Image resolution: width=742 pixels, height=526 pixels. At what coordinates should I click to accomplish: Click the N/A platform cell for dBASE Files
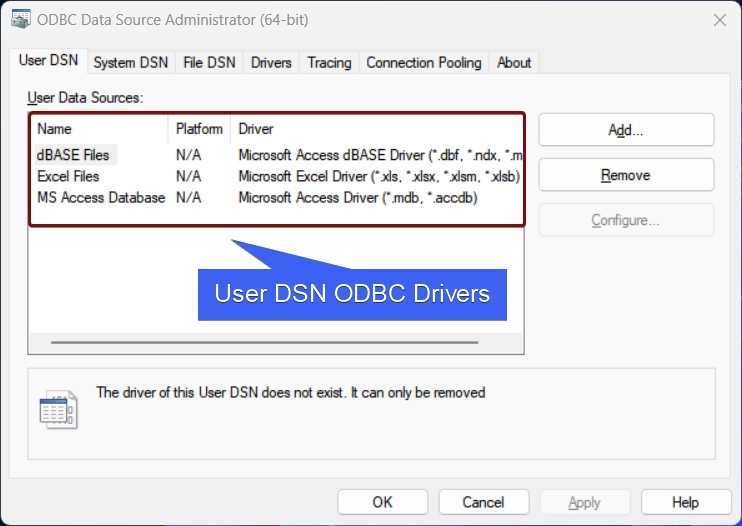(x=188, y=155)
